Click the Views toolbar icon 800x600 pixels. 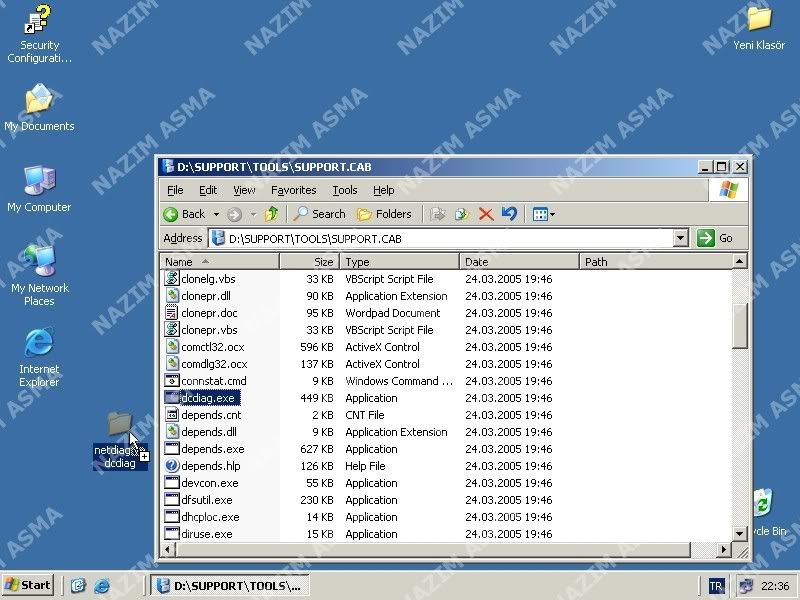pyautogui.click(x=540, y=214)
